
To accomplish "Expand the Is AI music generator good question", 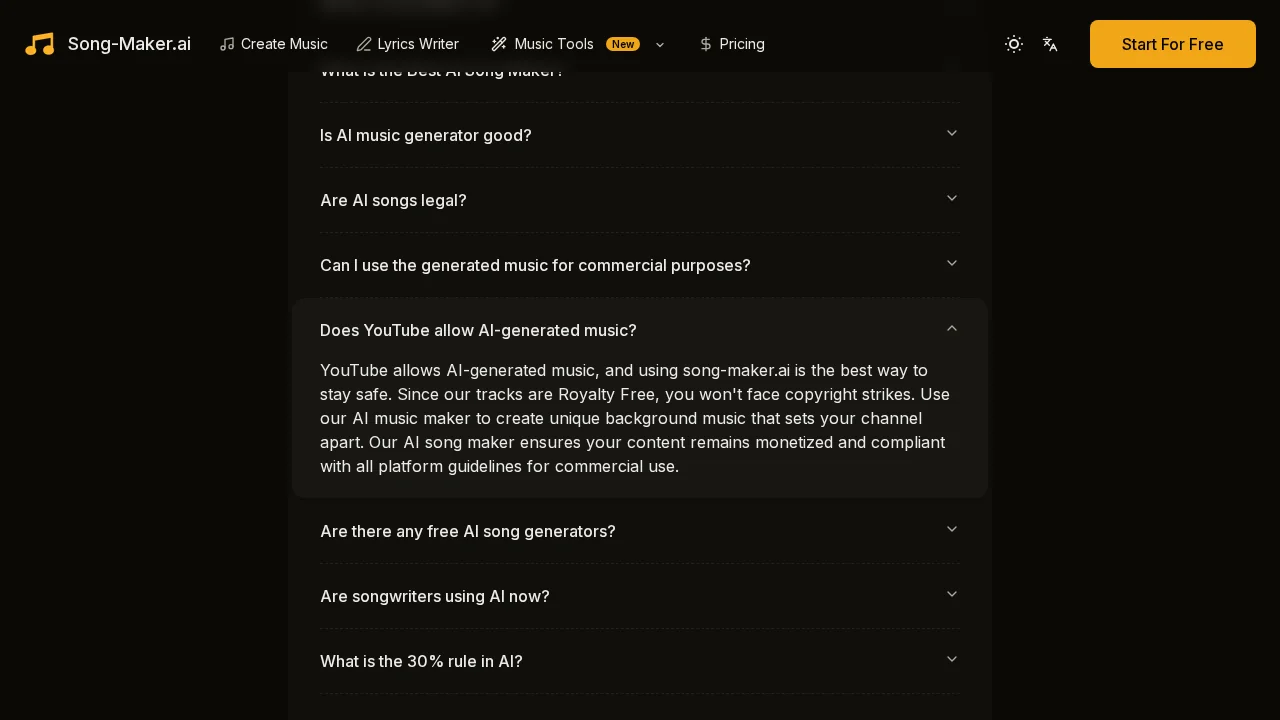I will coord(952,133).
